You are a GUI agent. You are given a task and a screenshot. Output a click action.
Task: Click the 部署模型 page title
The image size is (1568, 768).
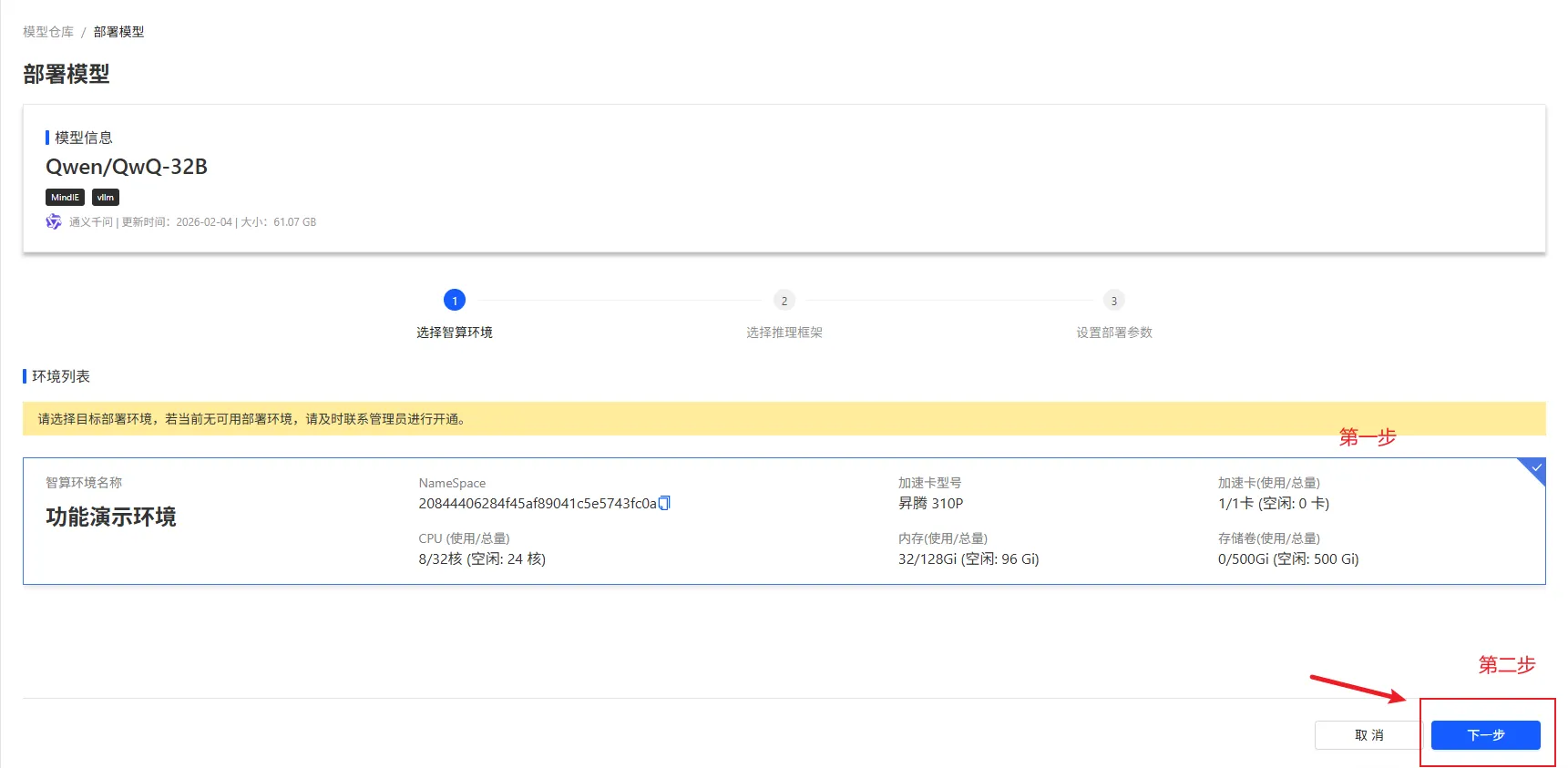67,74
